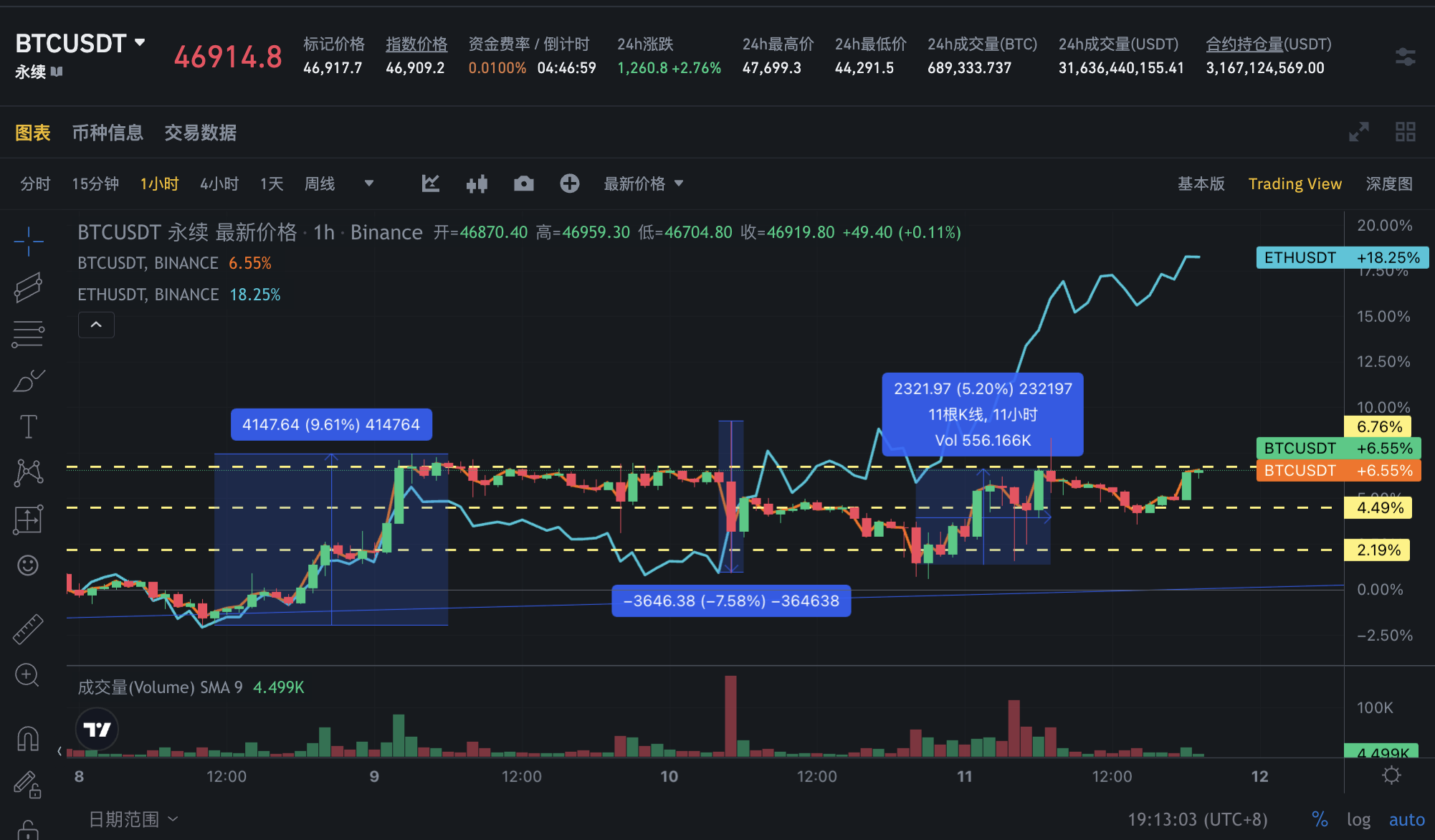This screenshot has width=1435, height=840.
Task: Switch to 深度图 depth view
Action: pyautogui.click(x=1388, y=184)
